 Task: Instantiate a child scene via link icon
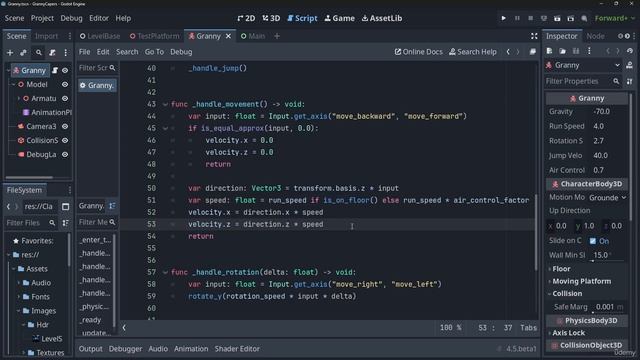24,53
